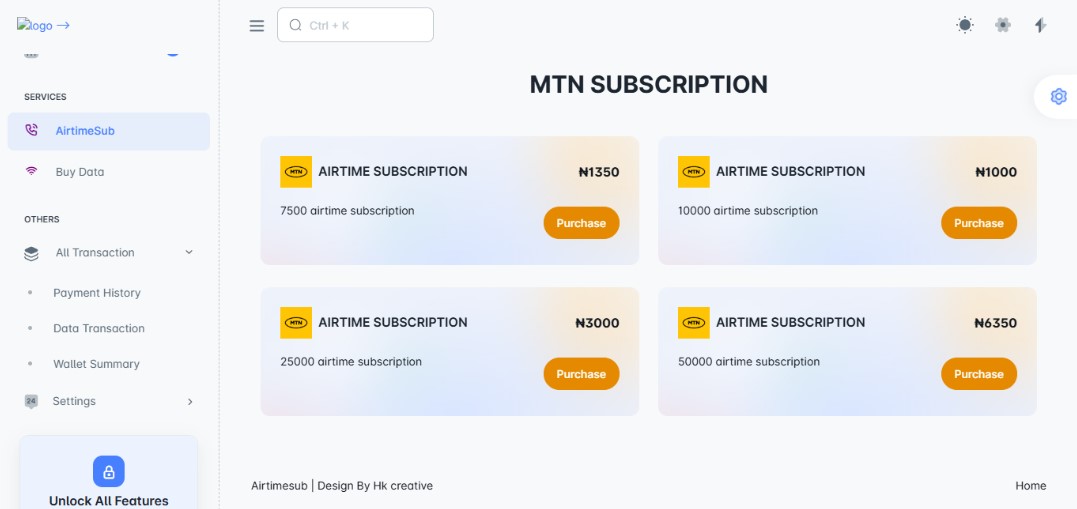Click the Unlock All Features lock icon
Image resolution: width=1077 pixels, height=509 pixels.
(108, 470)
